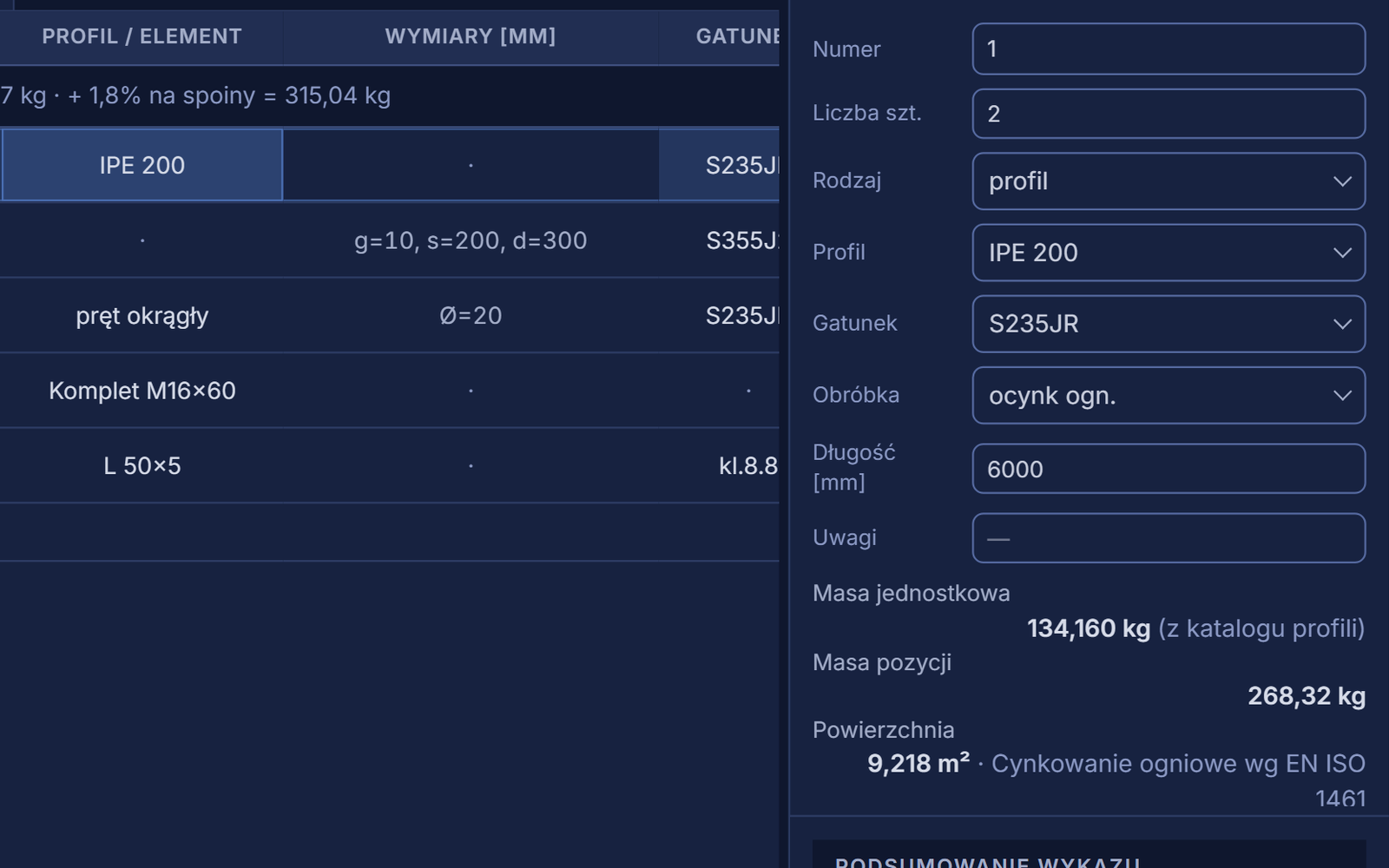The image size is (1389, 868).
Task: Open the Gatunek dropdown set to S235JR
Action: pos(1168,324)
